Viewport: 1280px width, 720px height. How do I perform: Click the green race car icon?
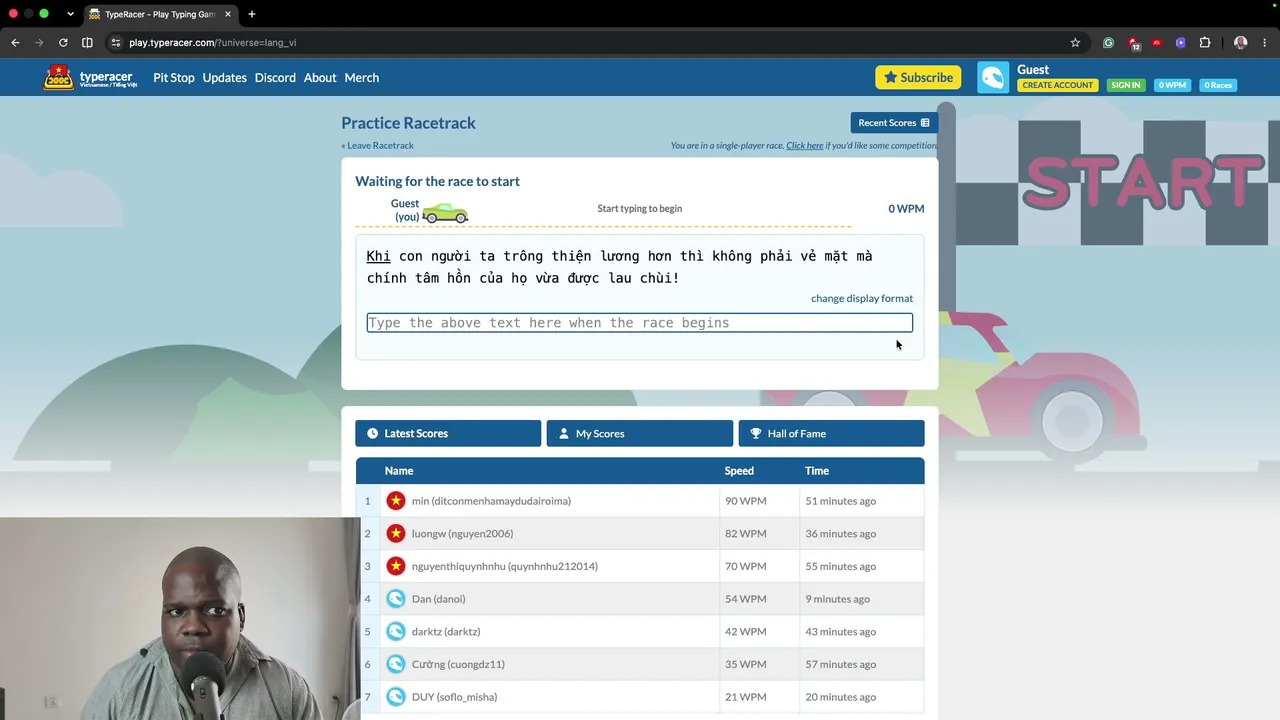[445, 213]
